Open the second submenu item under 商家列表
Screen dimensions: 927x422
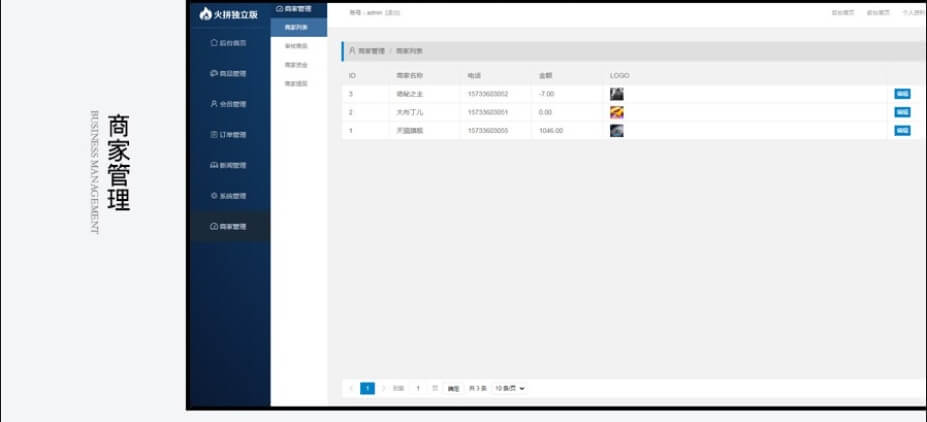[296, 46]
